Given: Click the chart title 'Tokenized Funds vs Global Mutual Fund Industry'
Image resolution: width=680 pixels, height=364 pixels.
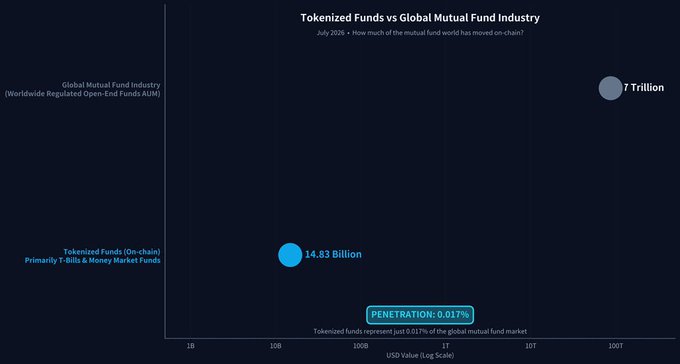Looking at the screenshot, I should 420,18.
